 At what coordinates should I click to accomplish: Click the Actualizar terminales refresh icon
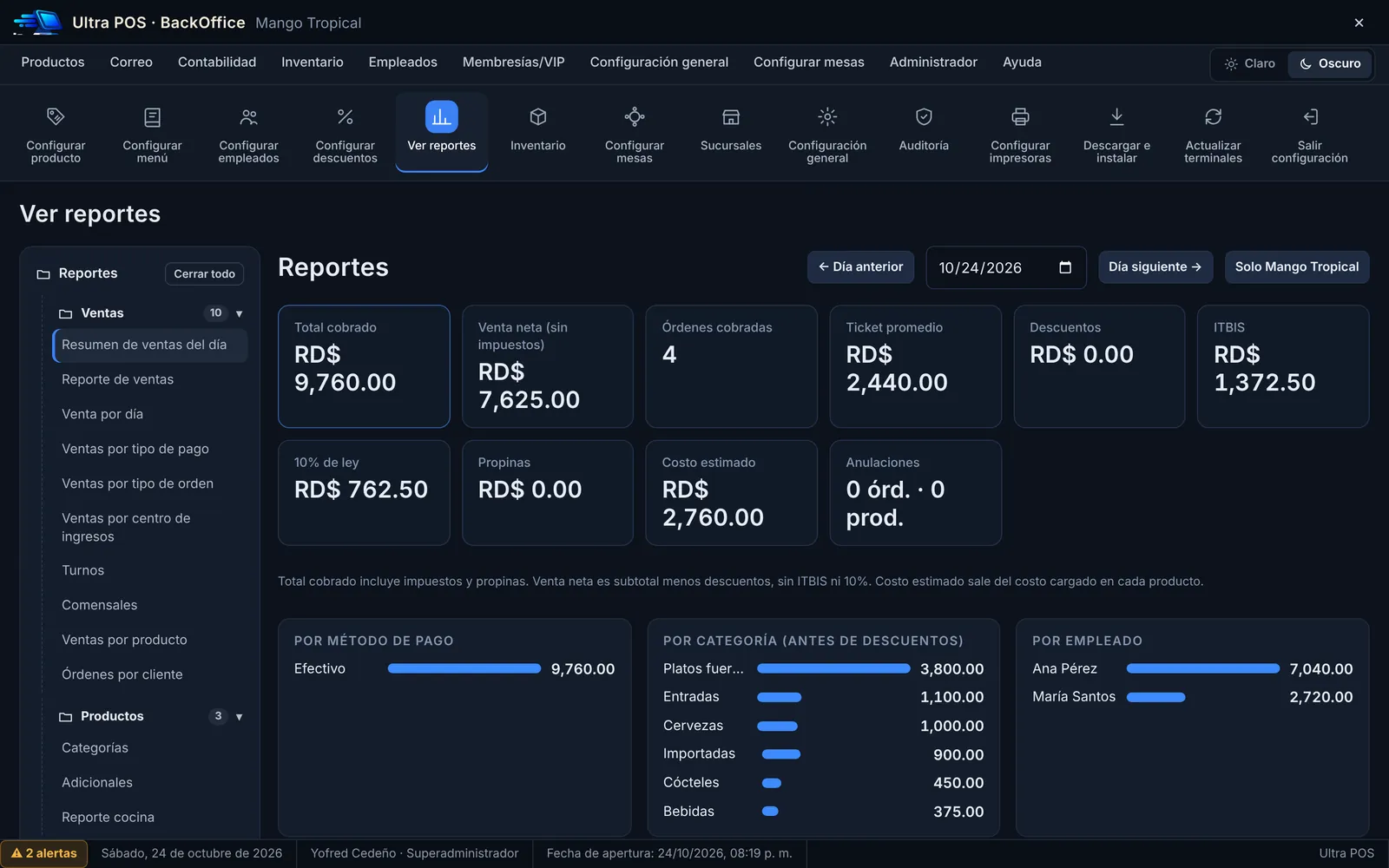[x=1213, y=116]
